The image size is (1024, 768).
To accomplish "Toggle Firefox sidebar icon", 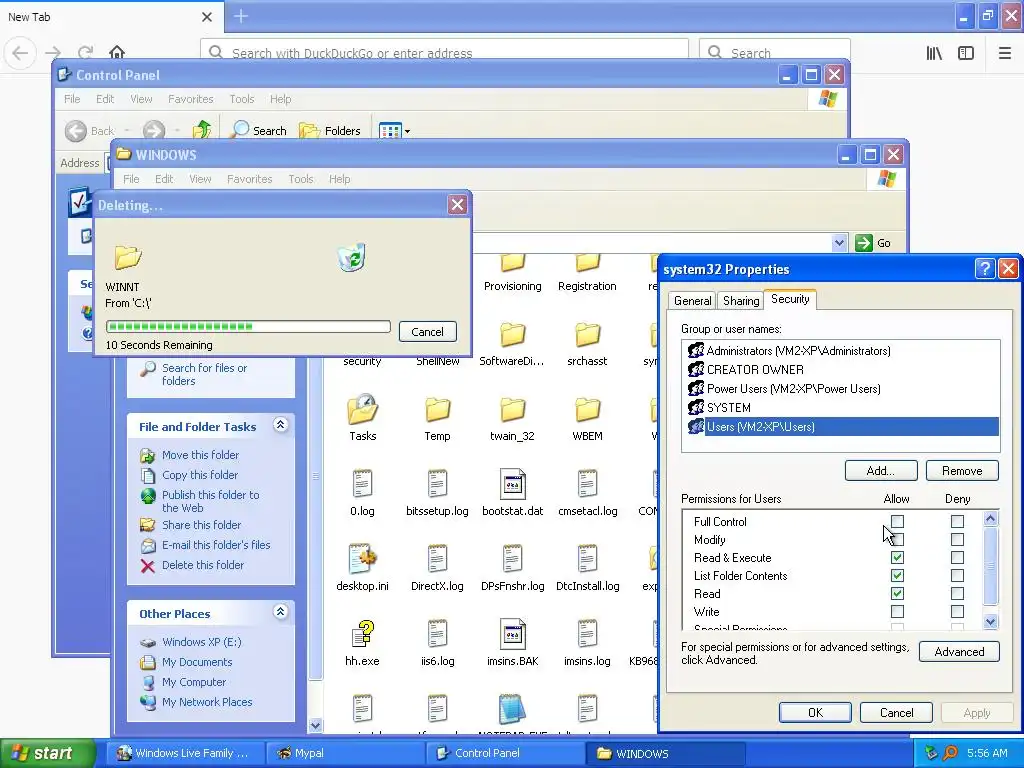I will pos(966,53).
